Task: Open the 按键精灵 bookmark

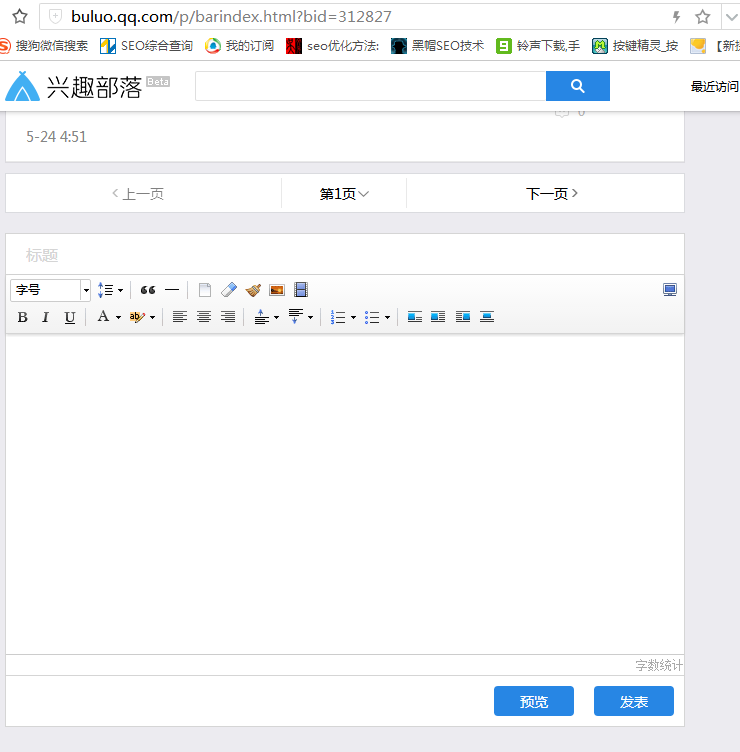Action: point(635,46)
